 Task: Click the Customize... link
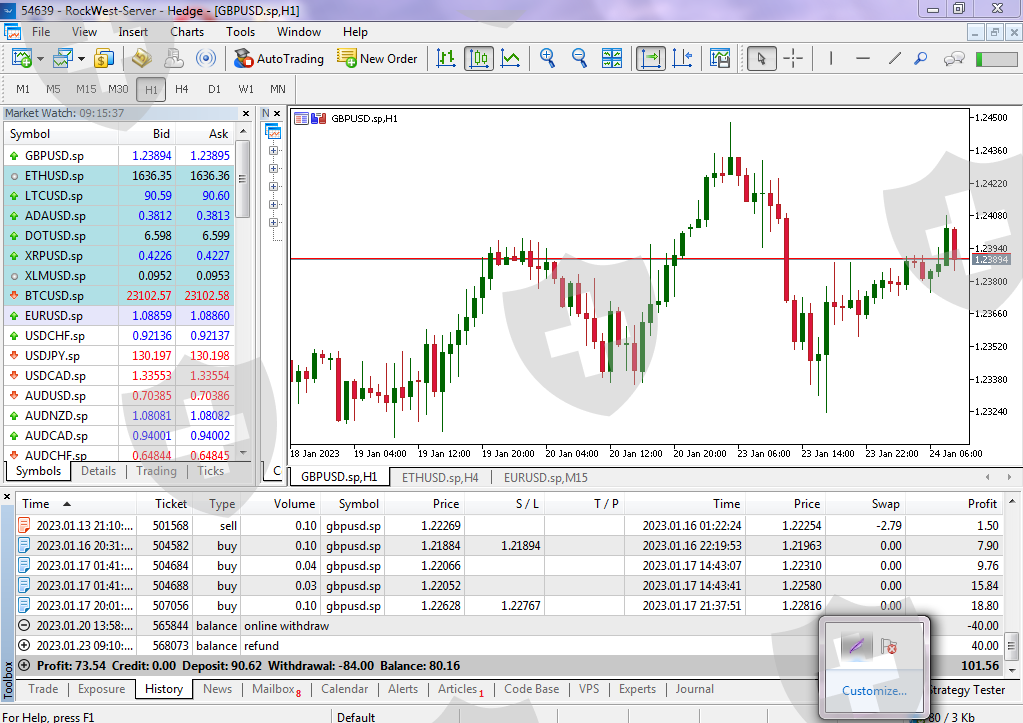(874, 690)
